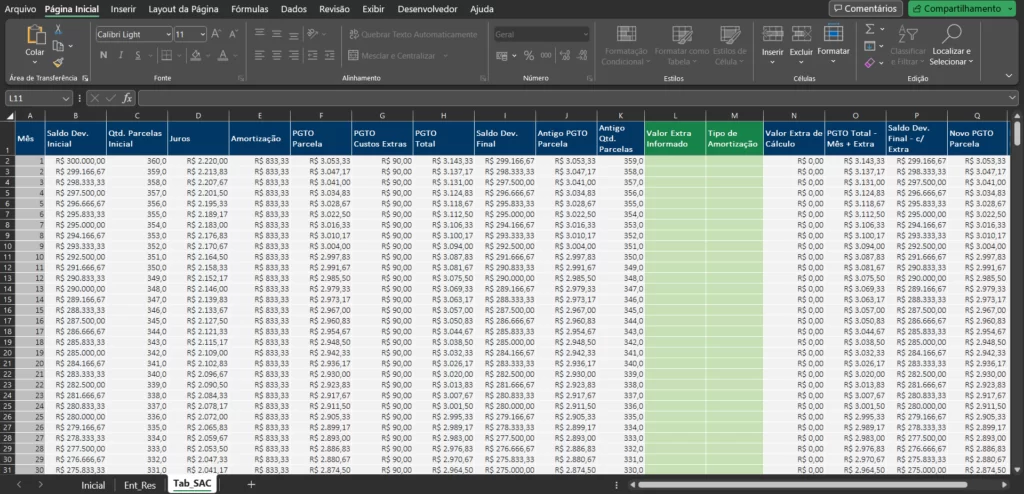Center text horizontally icon
Viewport: 1024px width, 494px height.
[x=276, y=56]
